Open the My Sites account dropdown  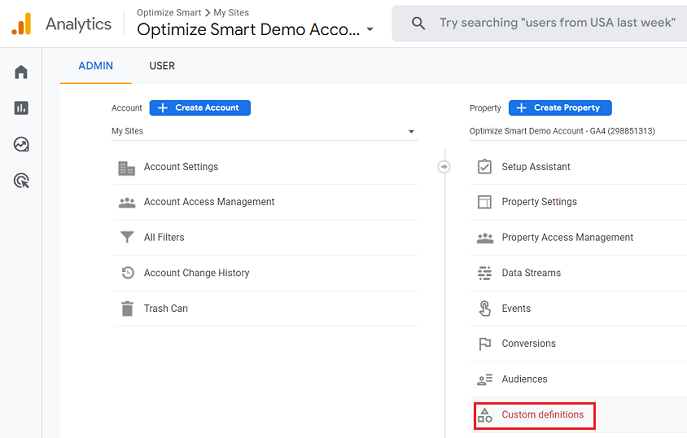pos(264,131)
